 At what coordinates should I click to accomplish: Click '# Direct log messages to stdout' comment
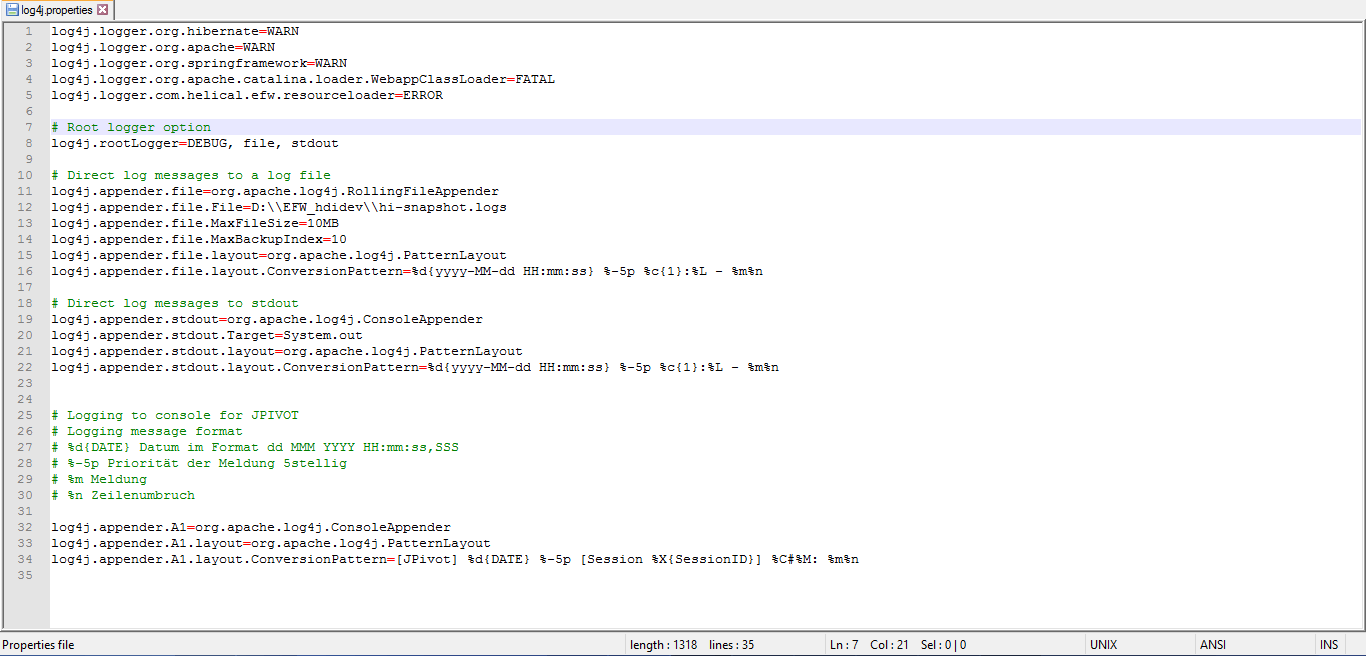click(175, 303)
